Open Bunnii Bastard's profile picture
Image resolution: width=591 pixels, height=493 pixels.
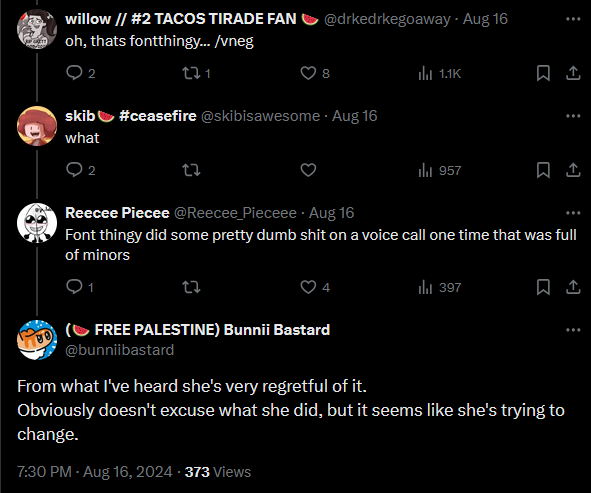(37, 340)
